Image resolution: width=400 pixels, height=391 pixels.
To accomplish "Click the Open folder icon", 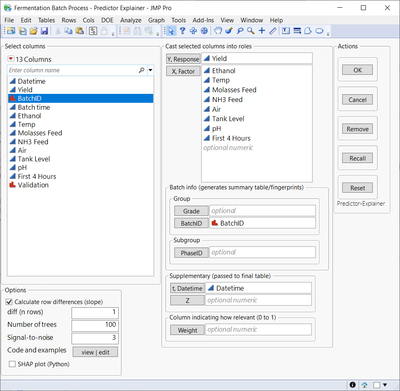I will point(33,31).
